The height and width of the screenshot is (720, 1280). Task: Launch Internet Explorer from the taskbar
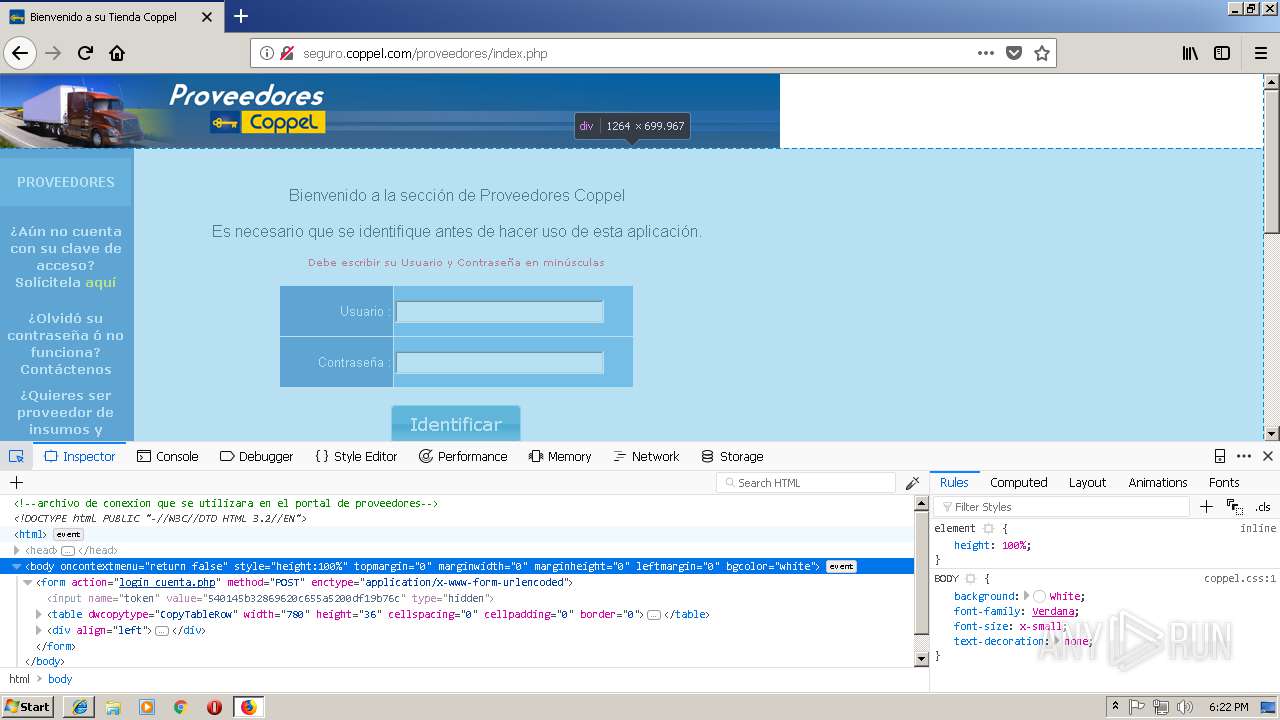[x=79, y=707]
